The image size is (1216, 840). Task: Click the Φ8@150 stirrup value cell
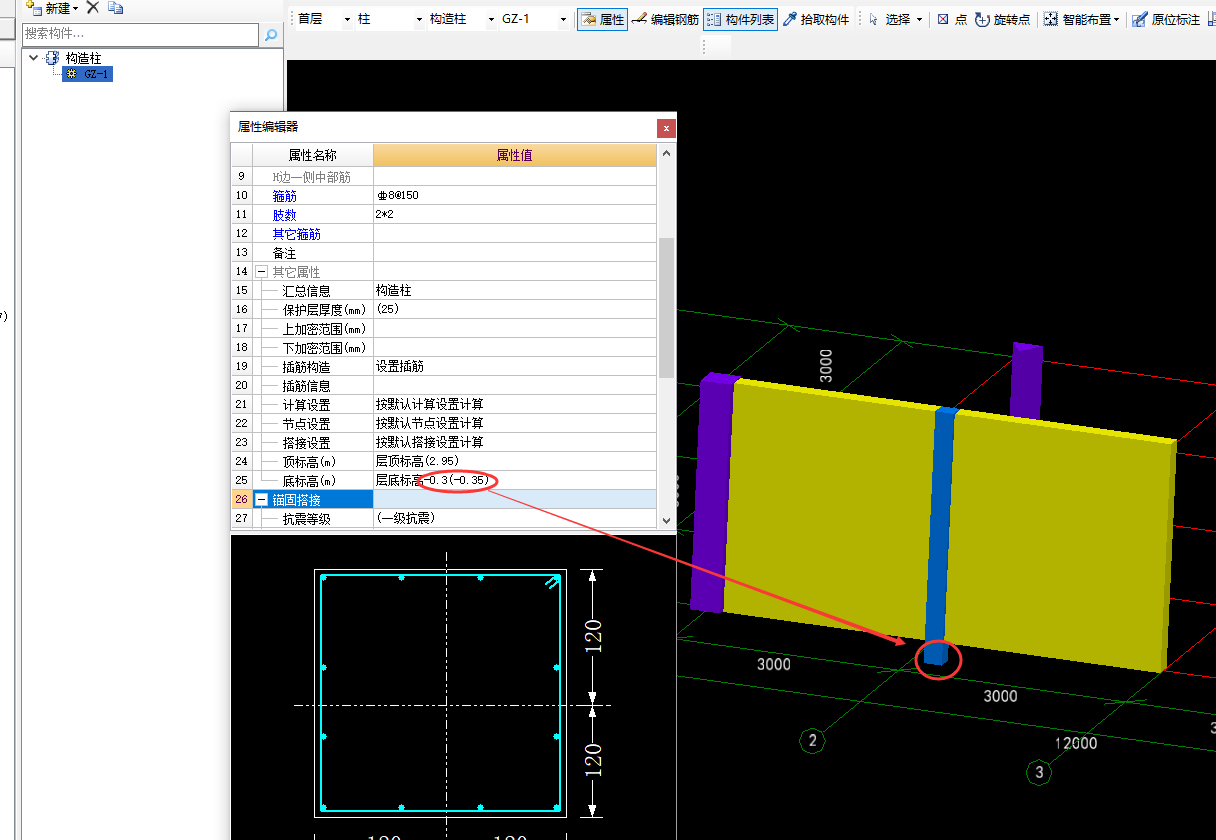(515, 196)
